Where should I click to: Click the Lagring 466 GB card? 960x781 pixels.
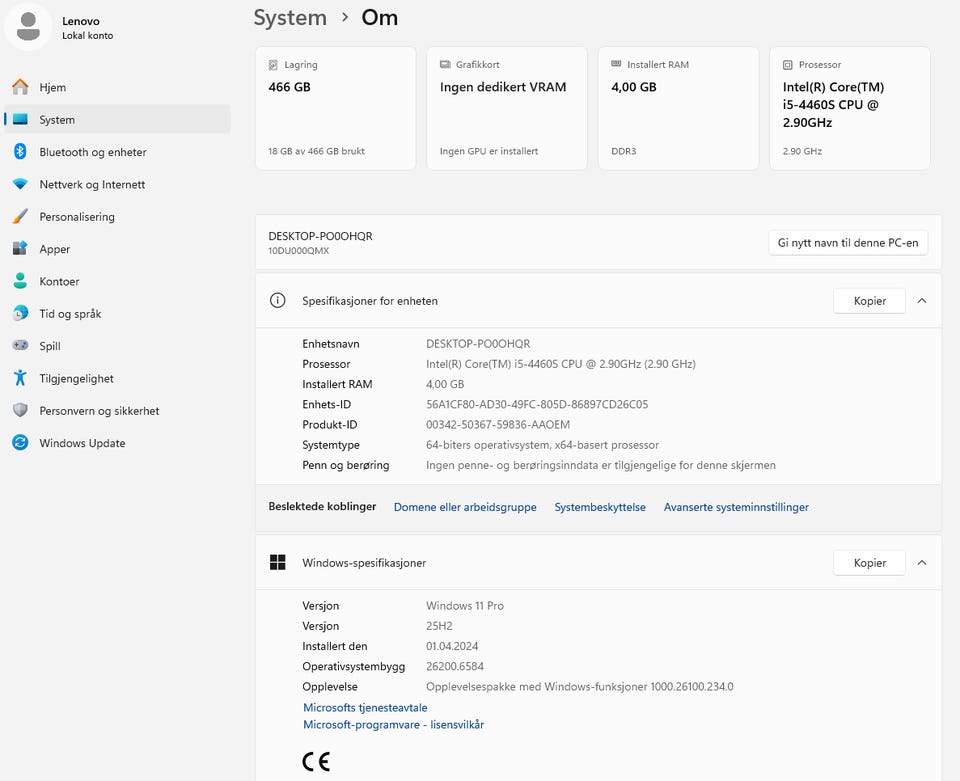pyautogui.click(x=336, y=108)
